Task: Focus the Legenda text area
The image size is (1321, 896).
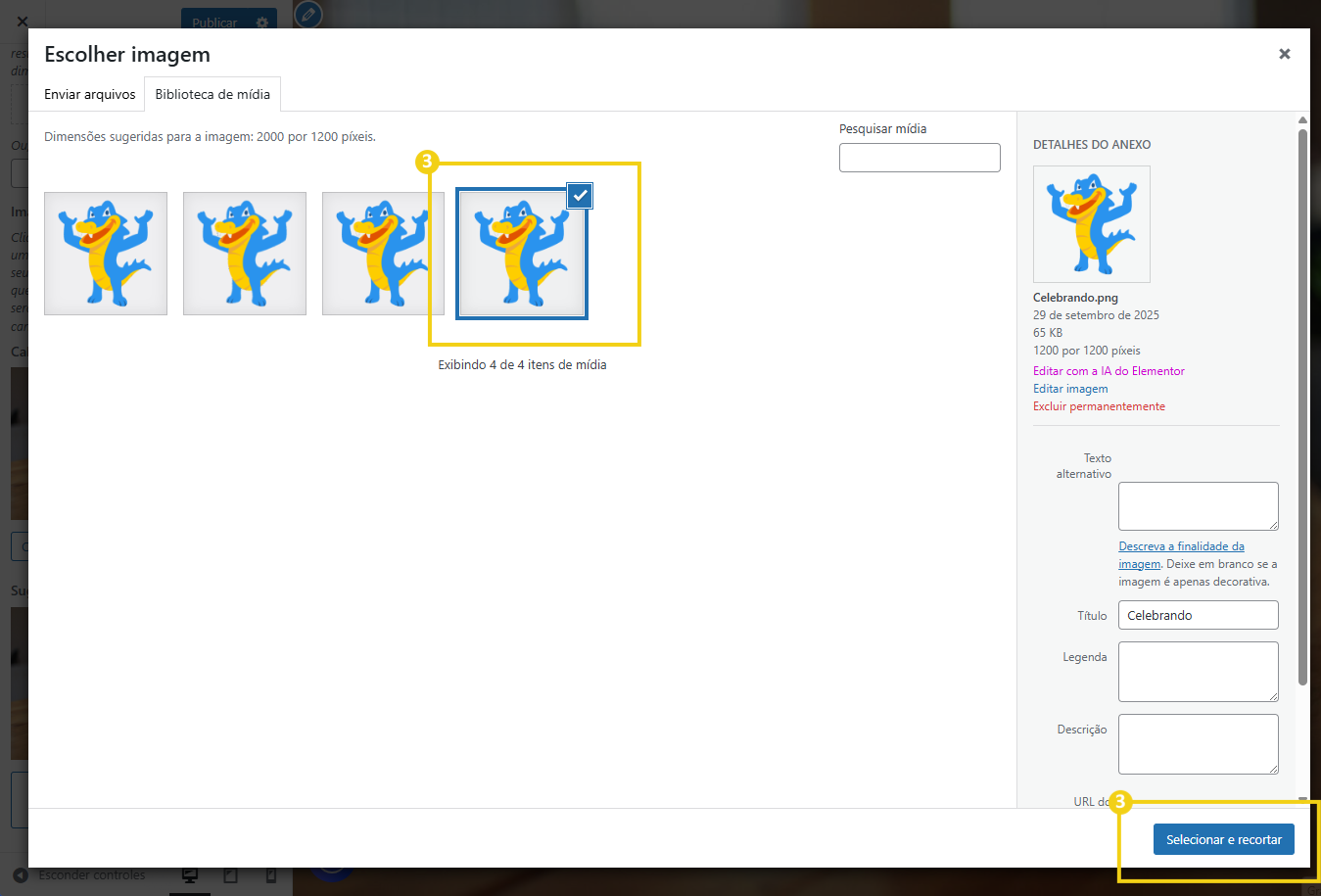Action: coord(1198,672)
